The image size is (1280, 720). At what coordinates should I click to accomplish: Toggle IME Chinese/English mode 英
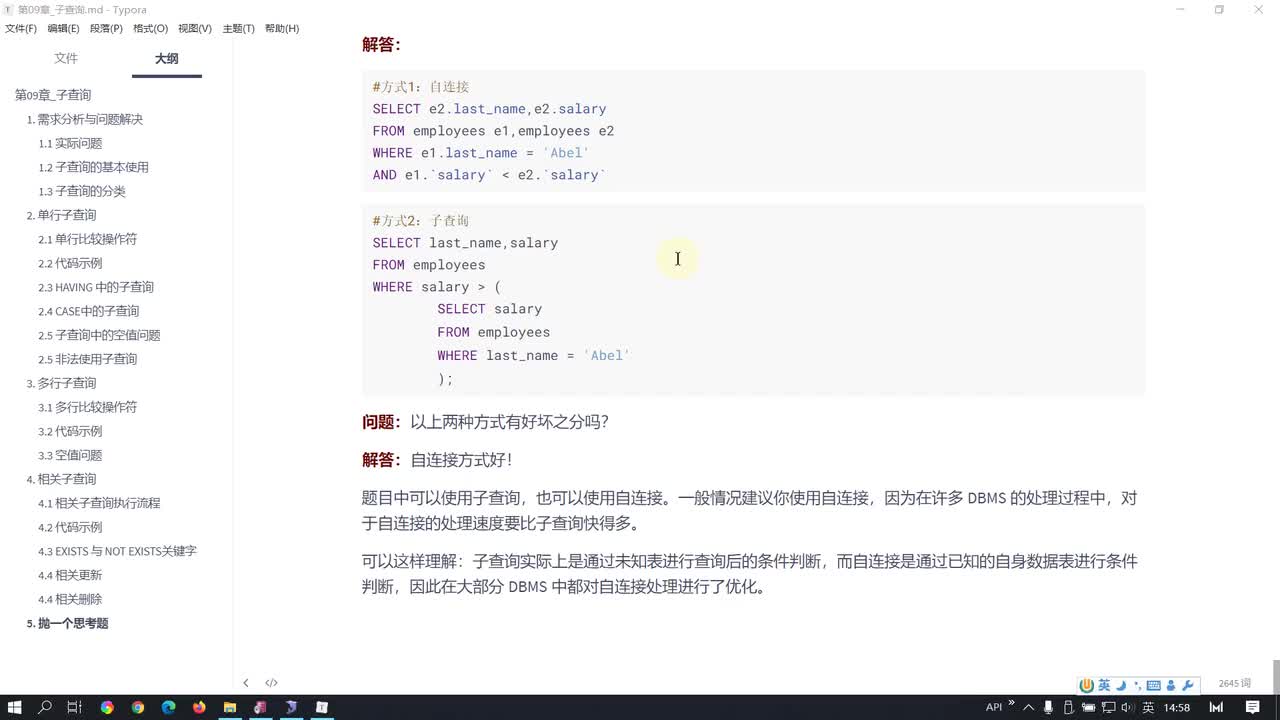(x=1104, y=685)
